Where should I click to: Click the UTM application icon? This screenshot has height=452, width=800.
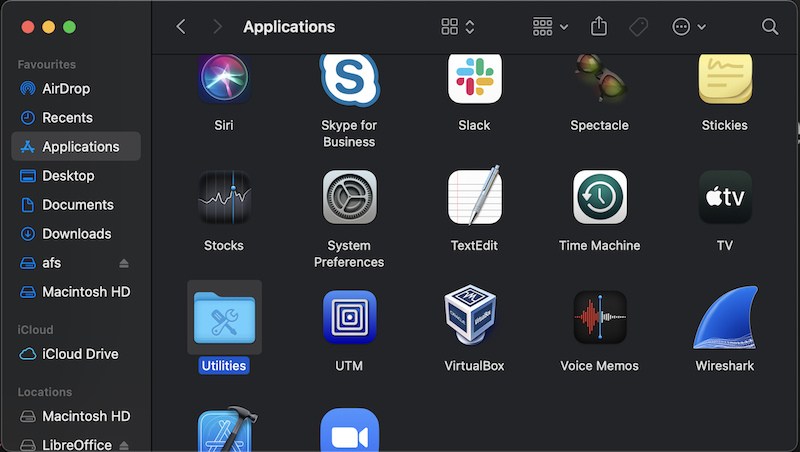tap(349, 318)
